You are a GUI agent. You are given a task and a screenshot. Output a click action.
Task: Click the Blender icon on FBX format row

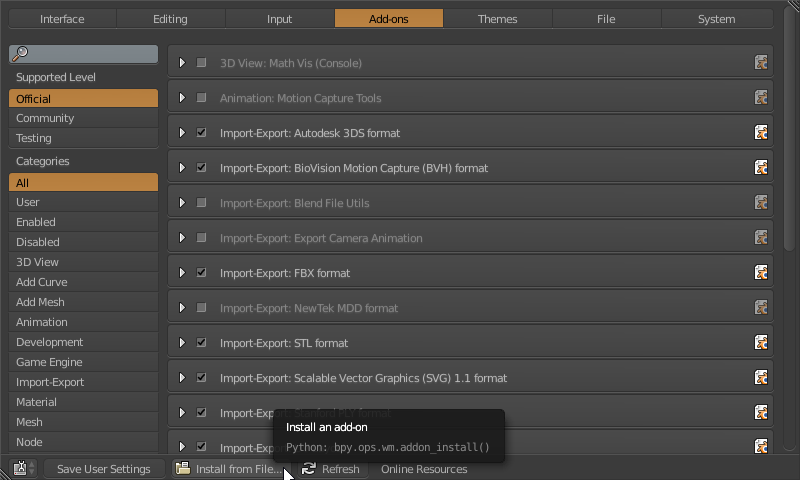(761, 272)
